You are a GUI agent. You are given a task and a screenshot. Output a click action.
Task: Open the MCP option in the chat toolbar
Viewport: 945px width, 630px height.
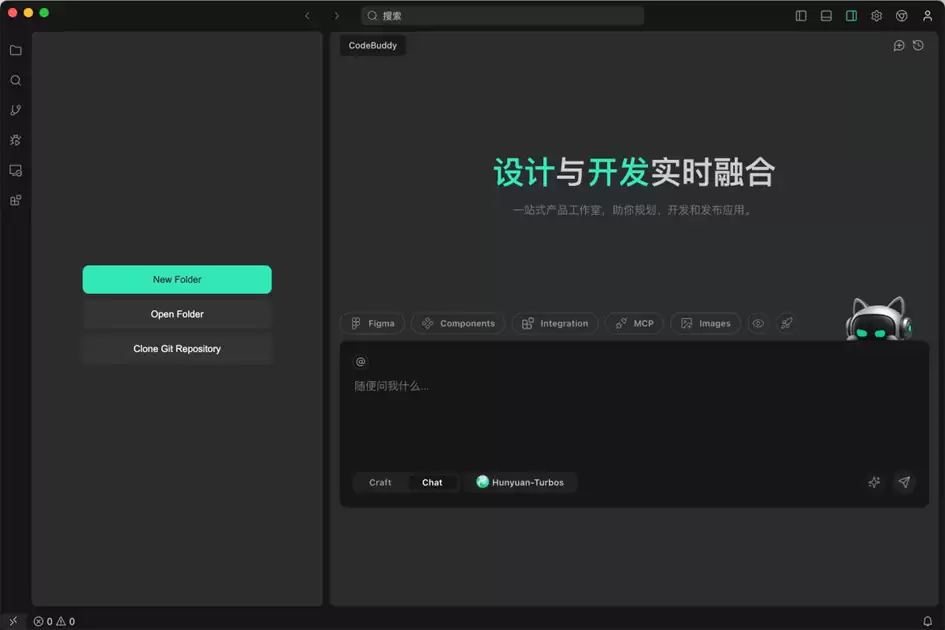point(634,323)
